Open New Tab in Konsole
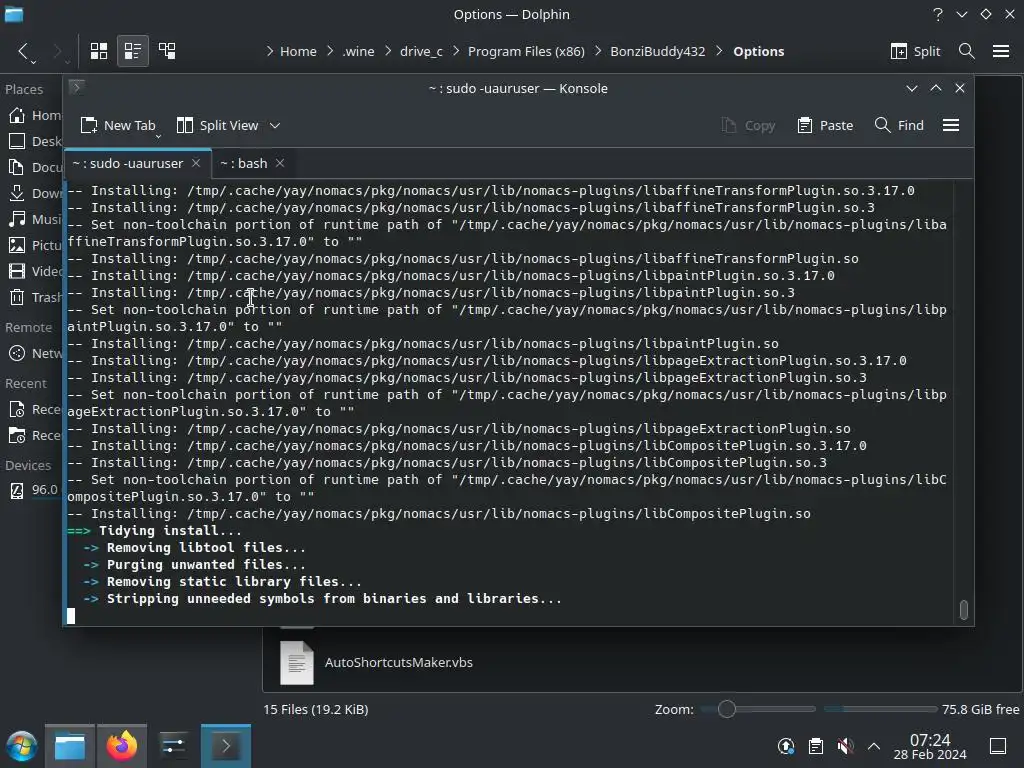This screenshot has width=1024, height=768. coord(118,125)
